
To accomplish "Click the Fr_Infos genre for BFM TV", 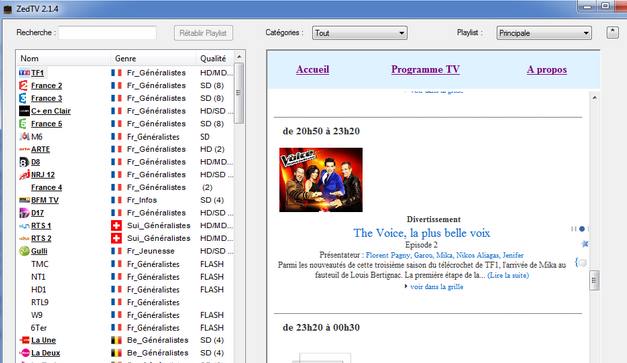I will coord(142,200).
